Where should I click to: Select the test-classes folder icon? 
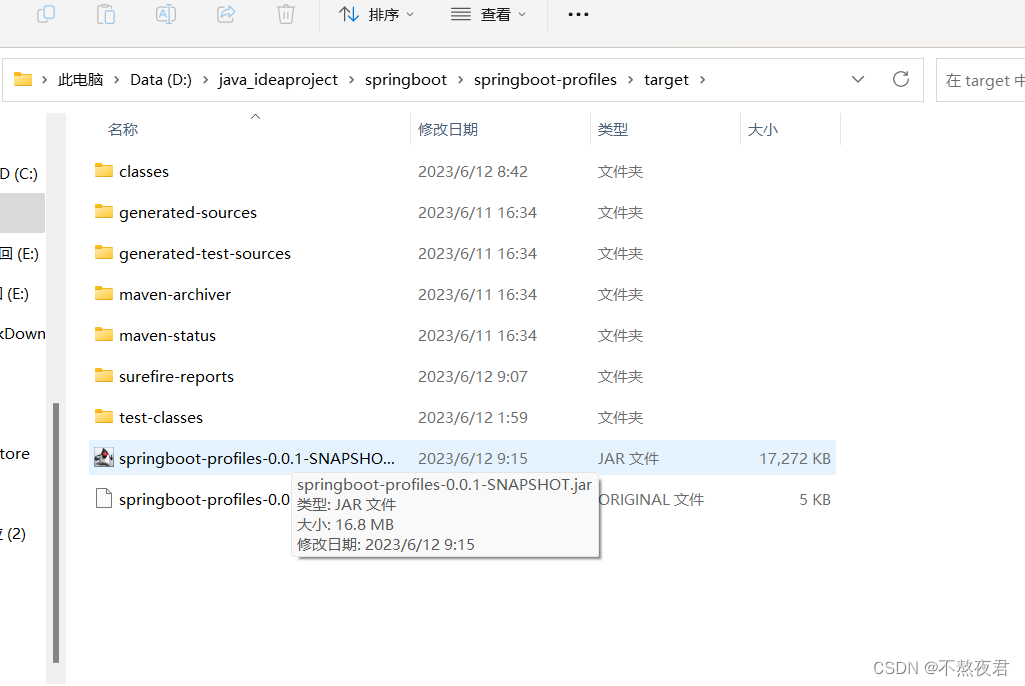click(x=104, y=417)
